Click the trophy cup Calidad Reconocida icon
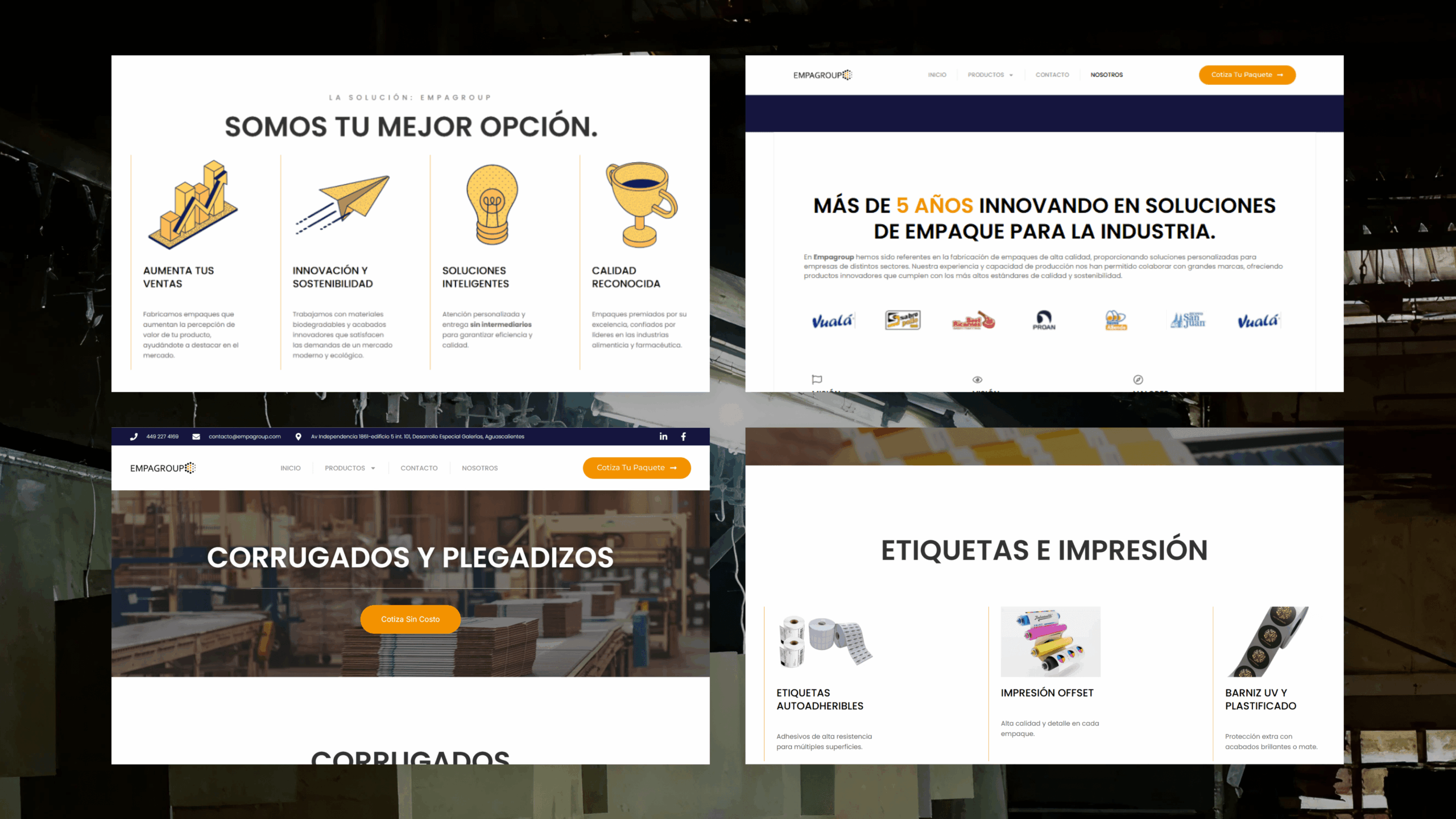 point(641,205)
